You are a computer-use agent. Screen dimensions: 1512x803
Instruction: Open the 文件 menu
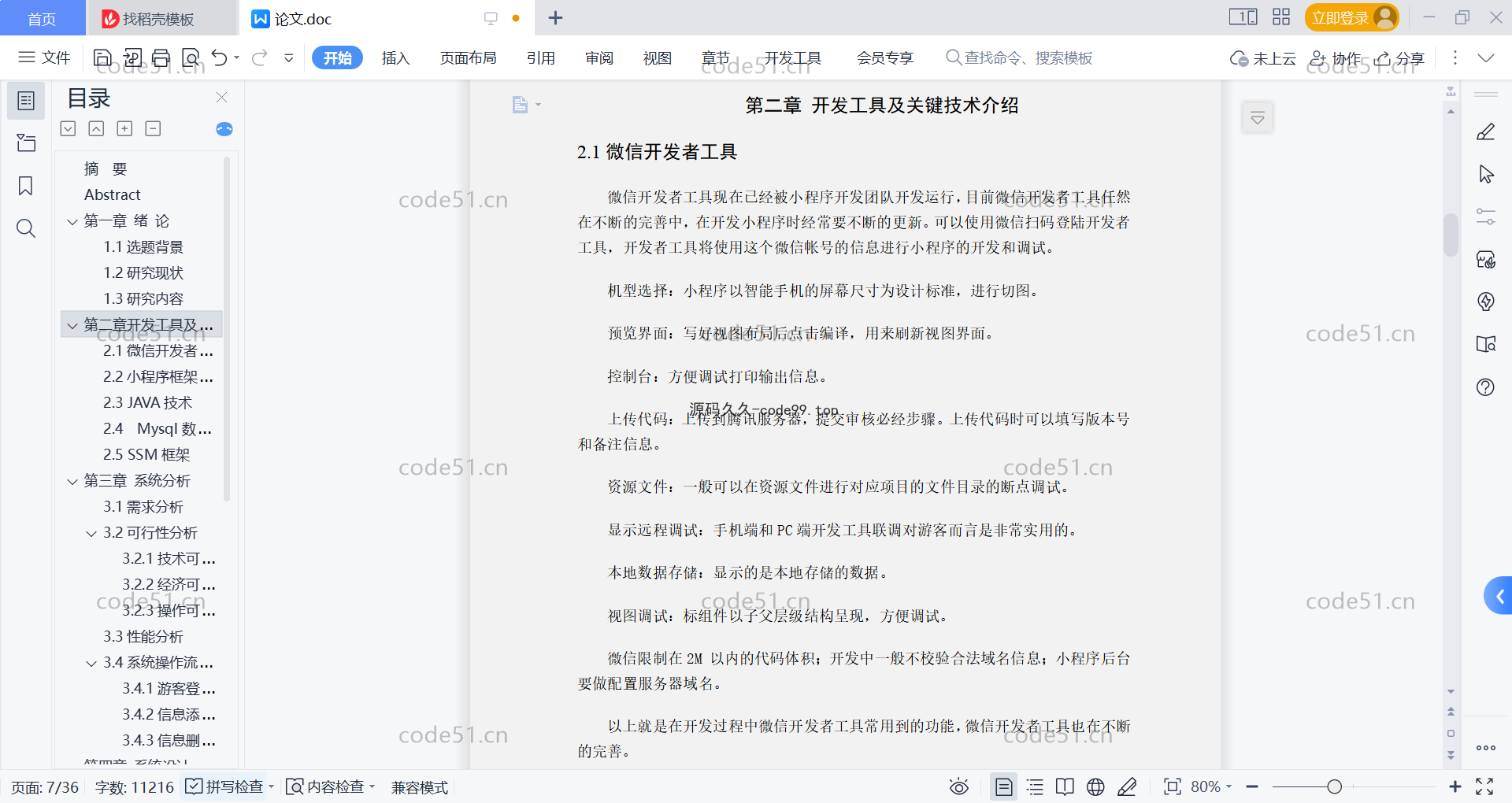[45, 57]
